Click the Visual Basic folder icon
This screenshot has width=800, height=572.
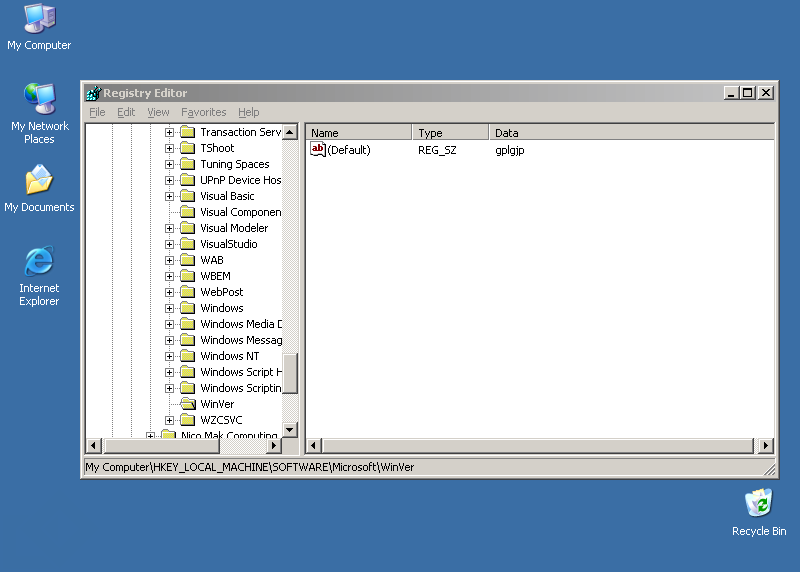tap(188, 196)
